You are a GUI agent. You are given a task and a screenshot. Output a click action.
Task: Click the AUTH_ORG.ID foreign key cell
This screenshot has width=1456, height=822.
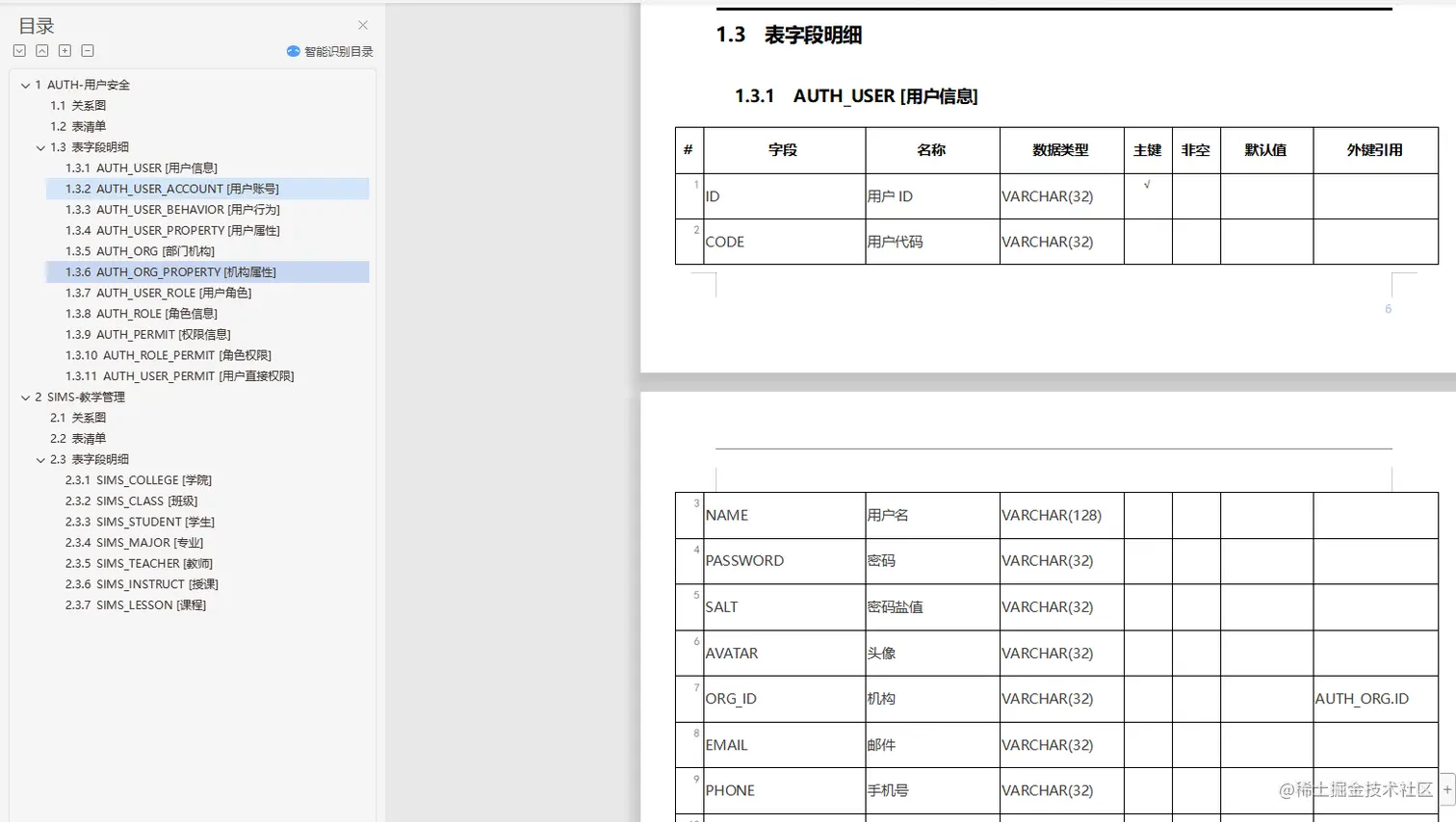[1364, 699]
